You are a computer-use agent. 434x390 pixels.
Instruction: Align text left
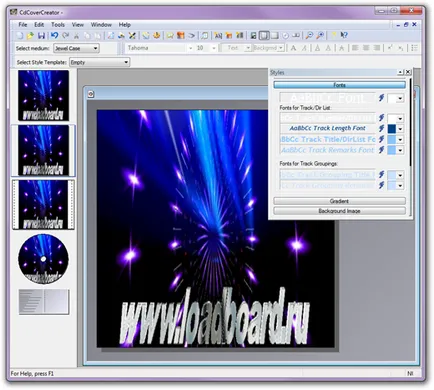point(355,48)
